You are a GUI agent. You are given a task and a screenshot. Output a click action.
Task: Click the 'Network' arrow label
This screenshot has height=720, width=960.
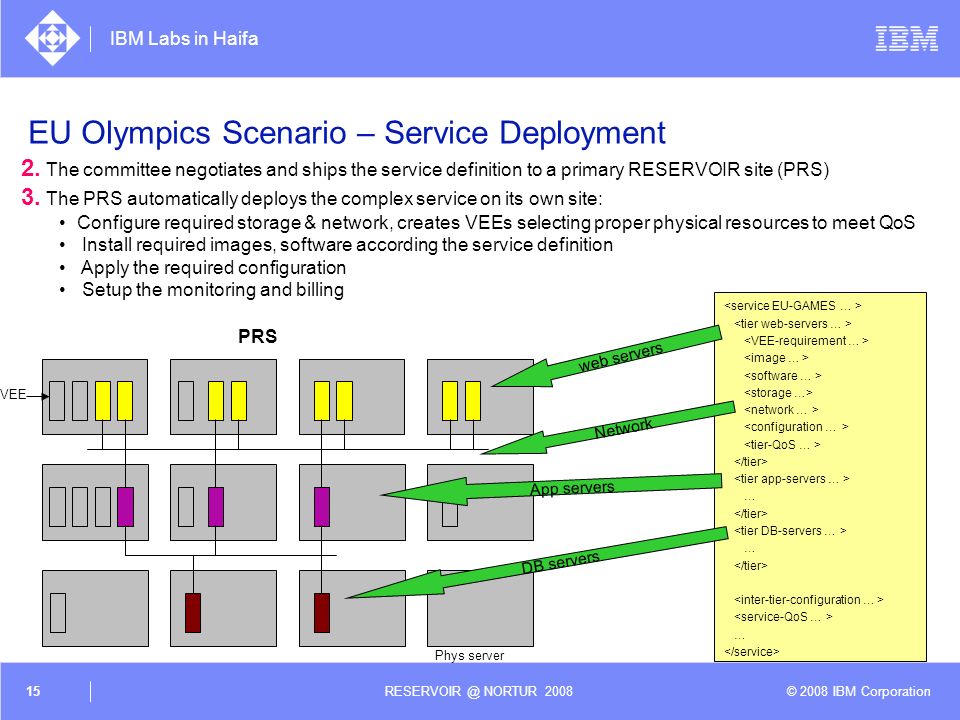pyautogui.click(x=623, y=428)
